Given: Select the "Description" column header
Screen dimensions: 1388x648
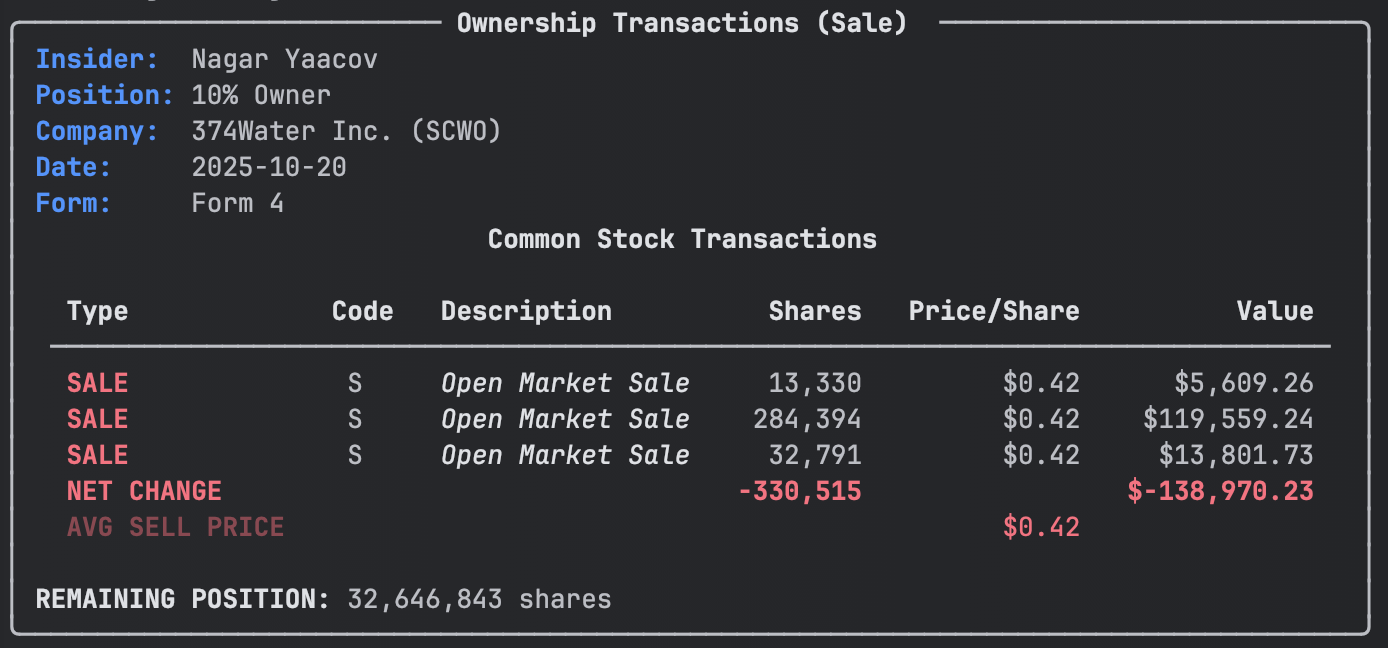Looking at the screenshot, I should [526, 311].
